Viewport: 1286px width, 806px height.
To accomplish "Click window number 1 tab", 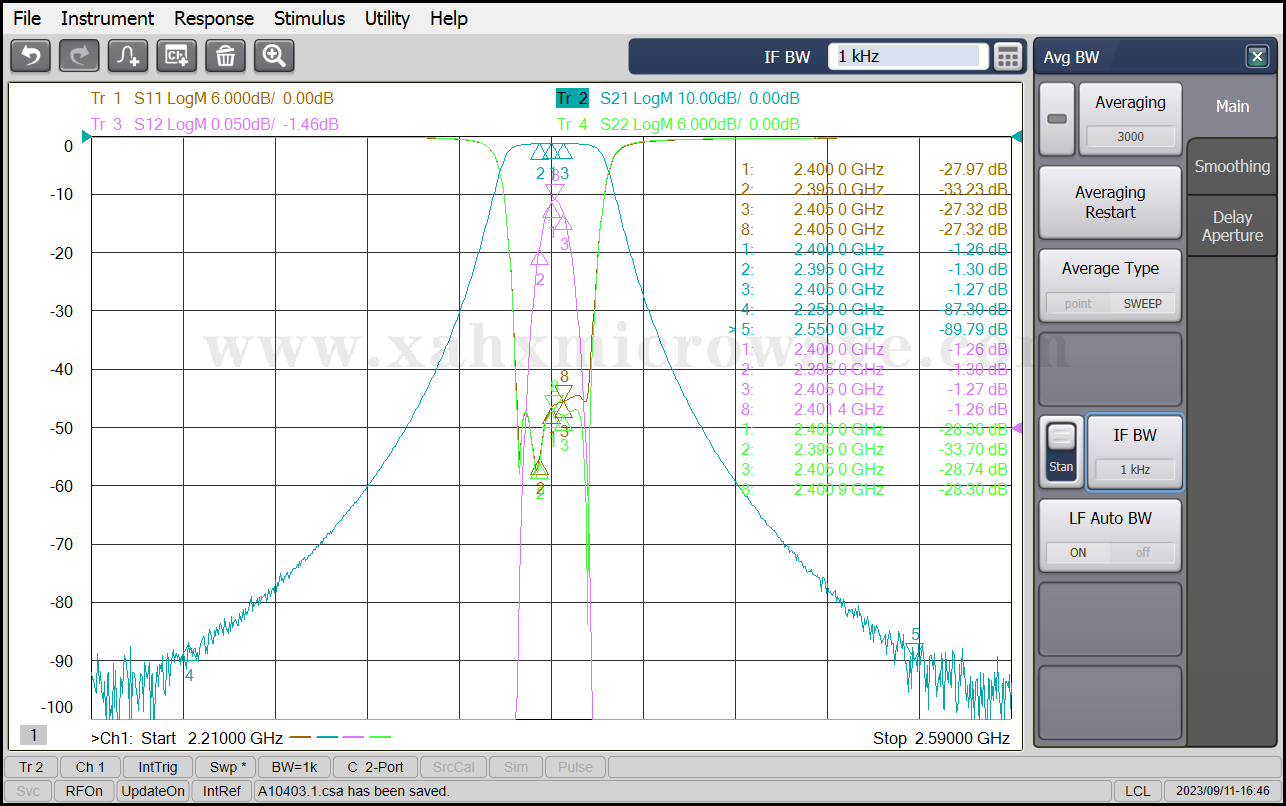I will (33, 735).
